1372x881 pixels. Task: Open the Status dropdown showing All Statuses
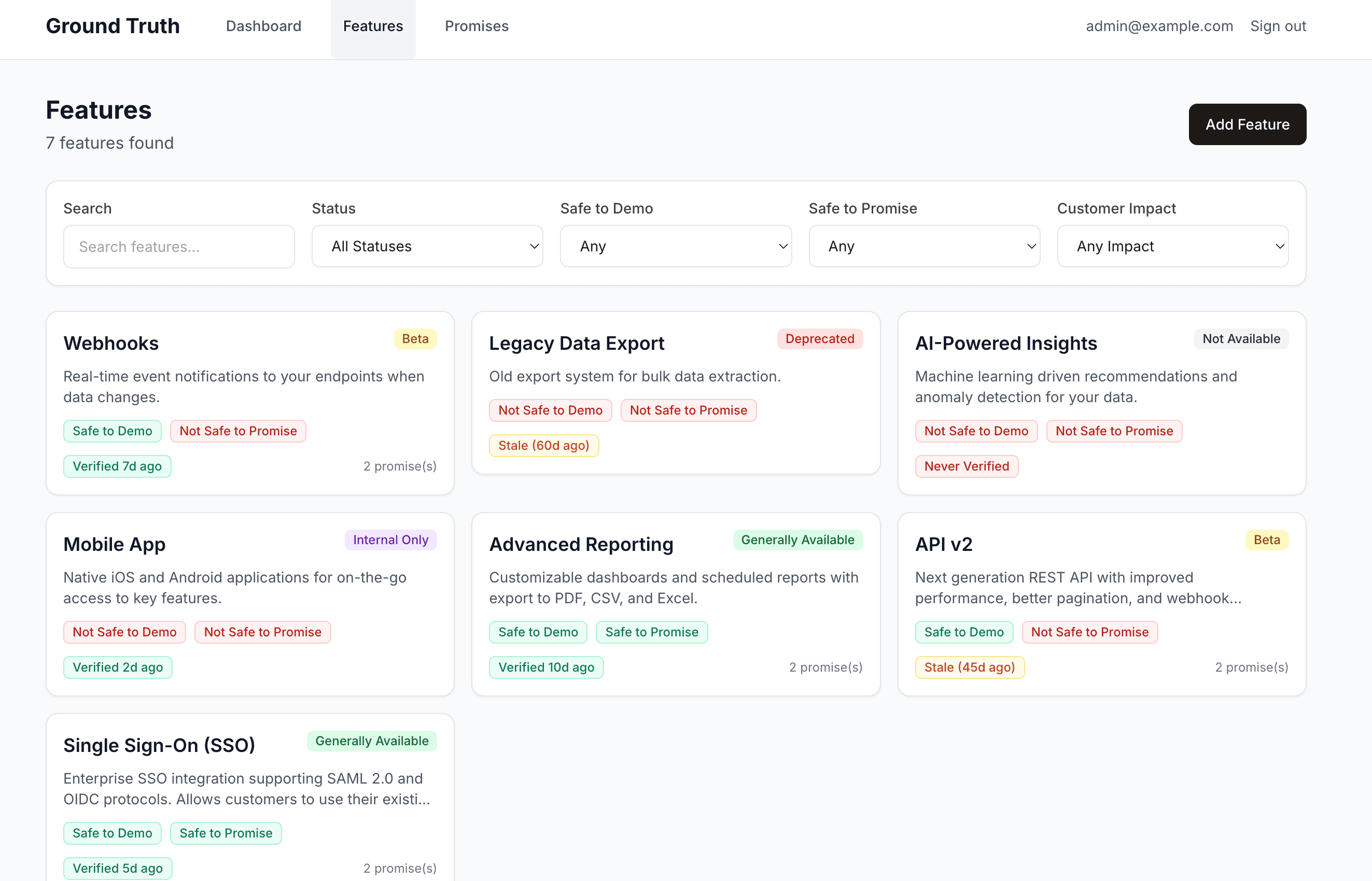[x=426, y=246]
